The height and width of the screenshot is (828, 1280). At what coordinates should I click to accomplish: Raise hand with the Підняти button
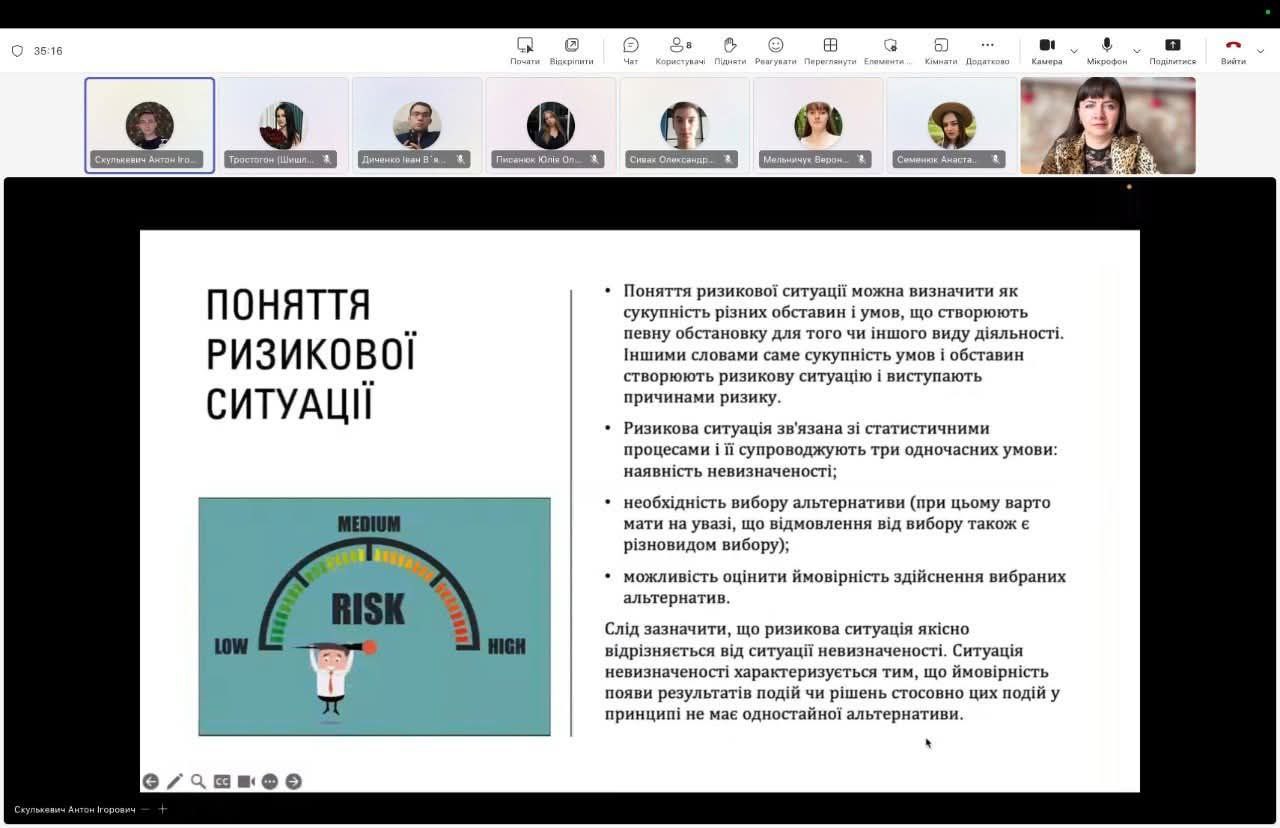tap(730, 50)
